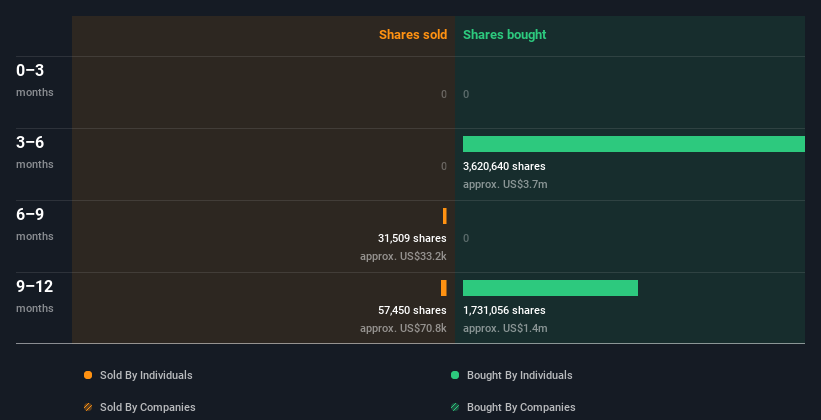
Task: Click the 6–9 months shares bought zero
Action: [x=466, y=238]
